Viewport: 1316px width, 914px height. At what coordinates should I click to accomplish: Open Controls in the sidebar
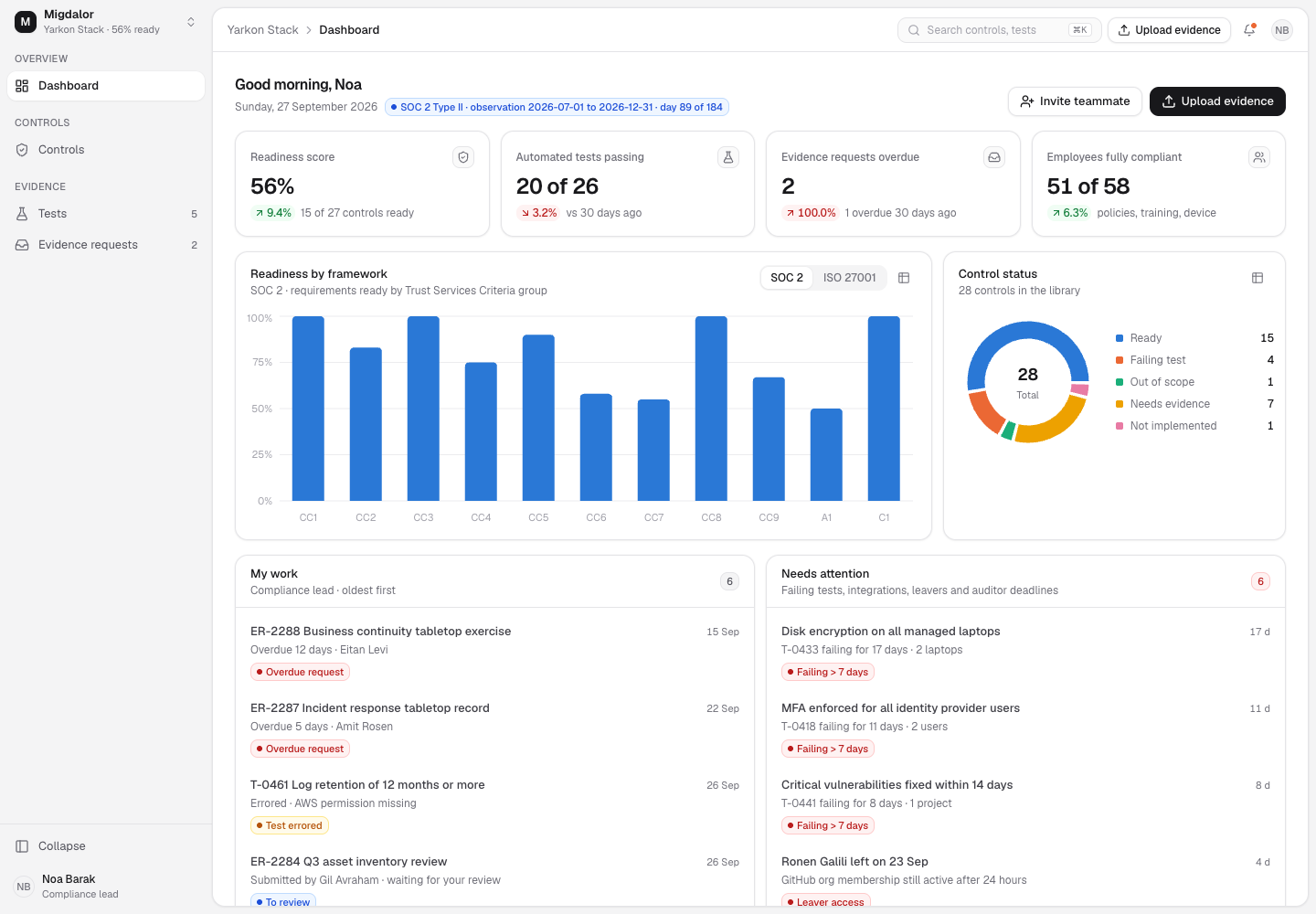[x=106, y=150]
